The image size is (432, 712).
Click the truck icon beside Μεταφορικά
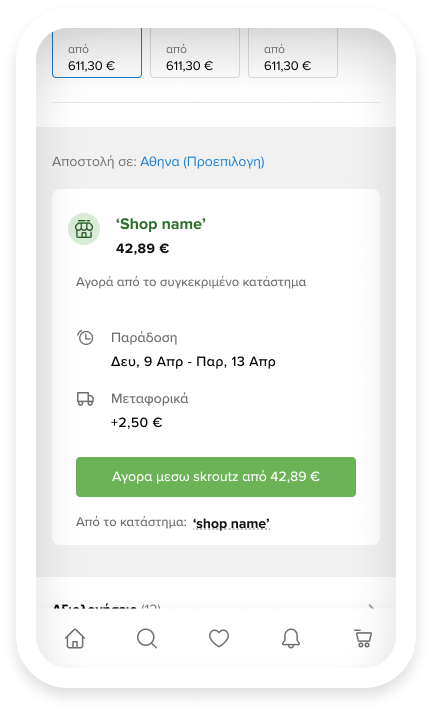(85, 399)
